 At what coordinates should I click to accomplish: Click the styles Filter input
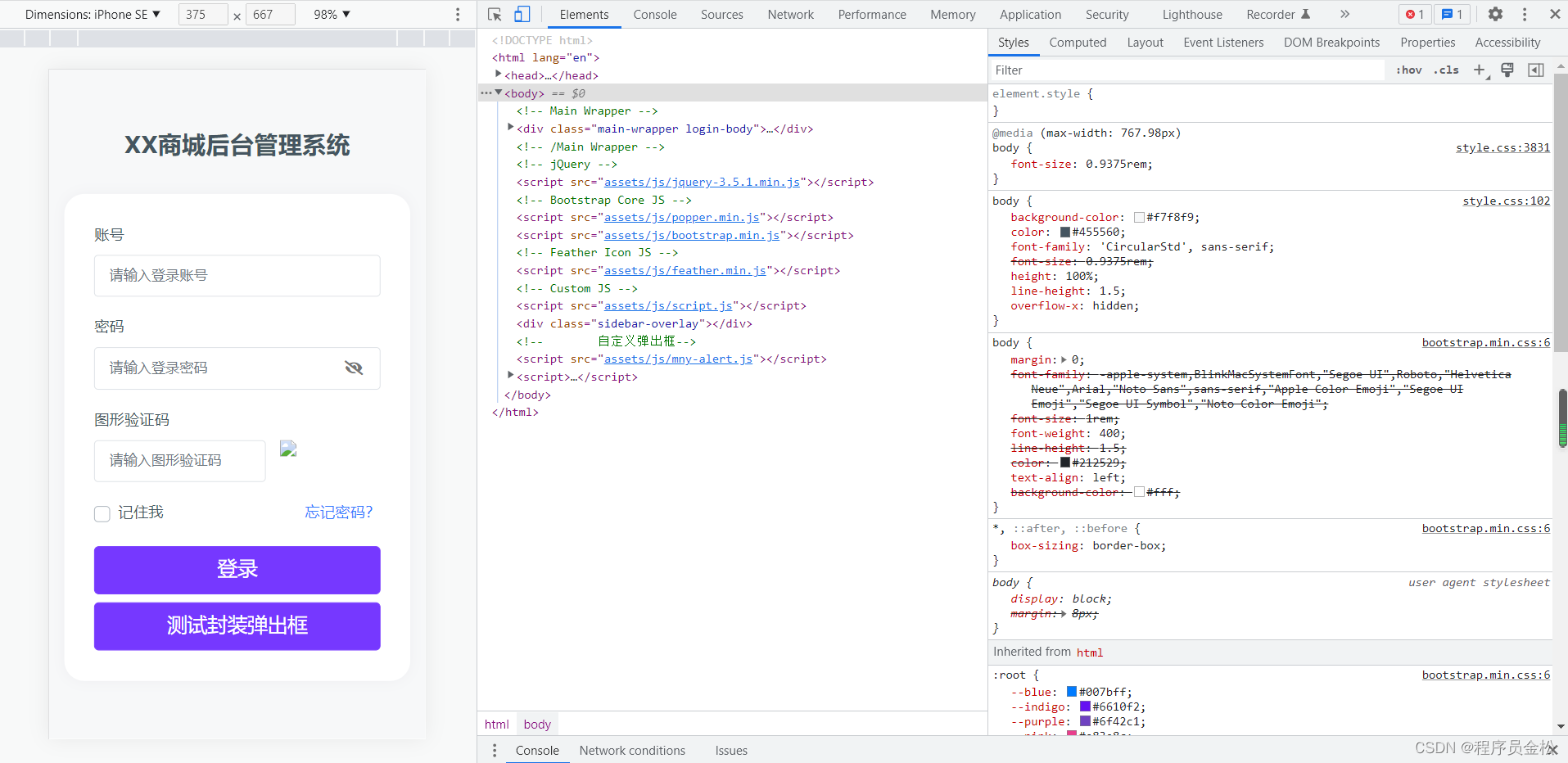point(1187,70)
